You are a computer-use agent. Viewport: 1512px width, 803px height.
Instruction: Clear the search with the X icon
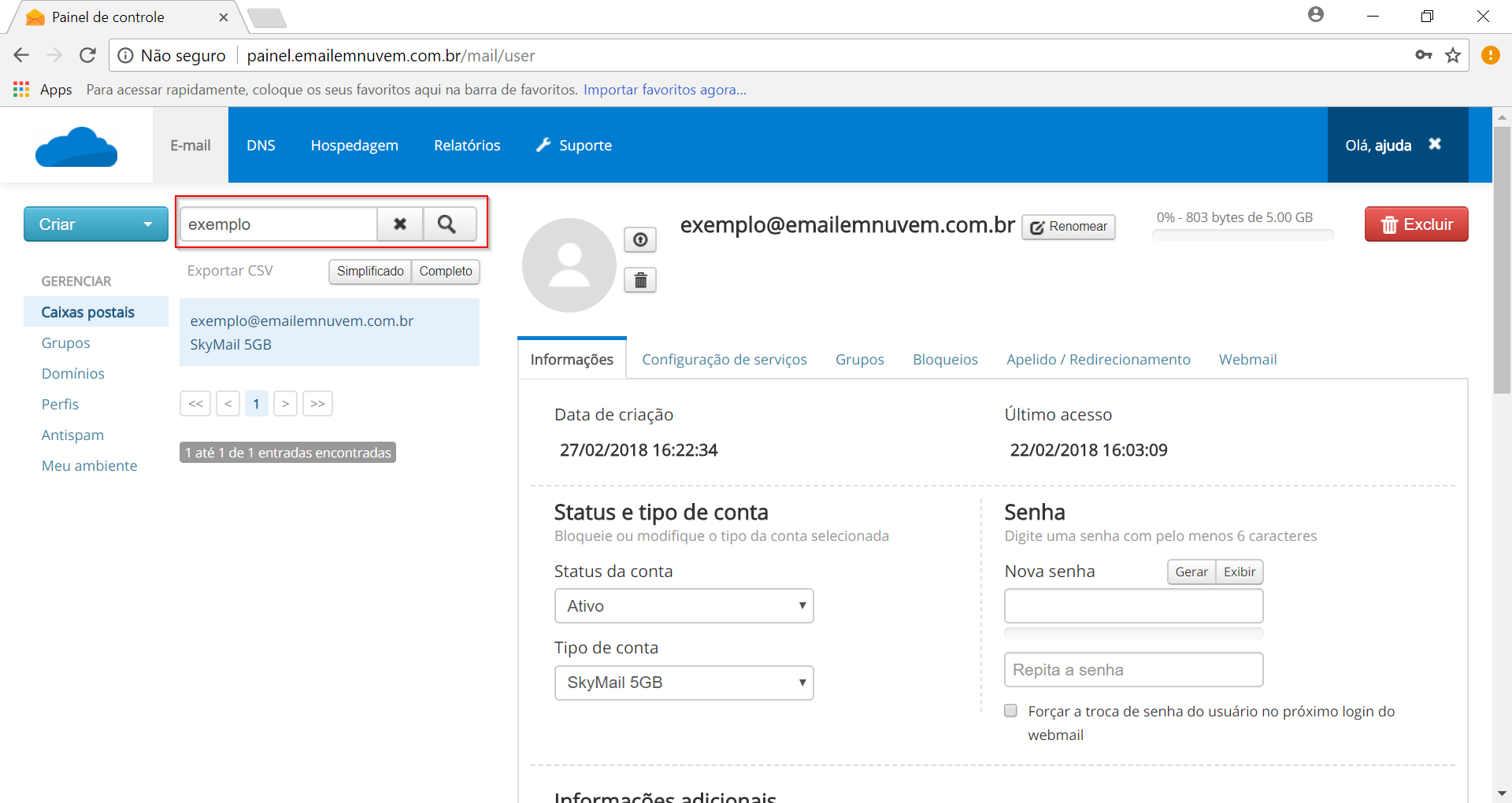[400, 224]
